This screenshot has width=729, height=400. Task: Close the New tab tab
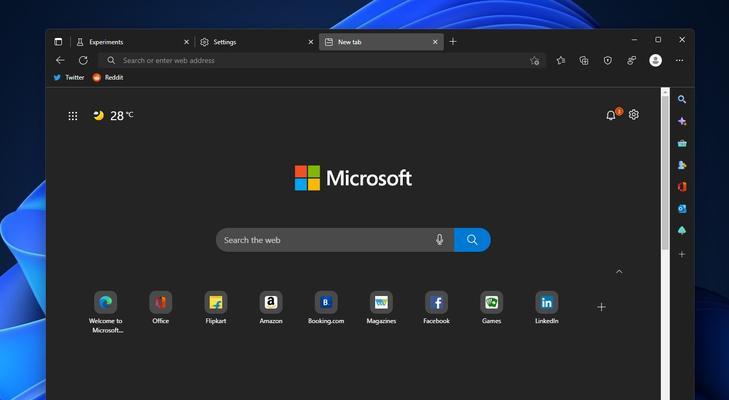[x=435, y=42]
